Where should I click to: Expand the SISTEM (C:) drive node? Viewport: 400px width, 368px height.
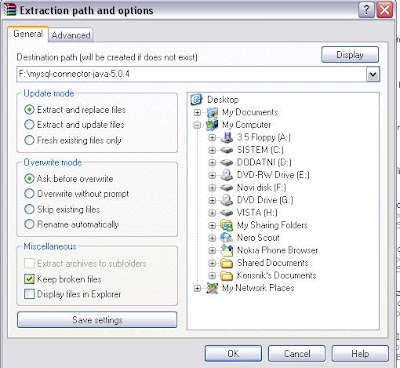coord(212,150)
